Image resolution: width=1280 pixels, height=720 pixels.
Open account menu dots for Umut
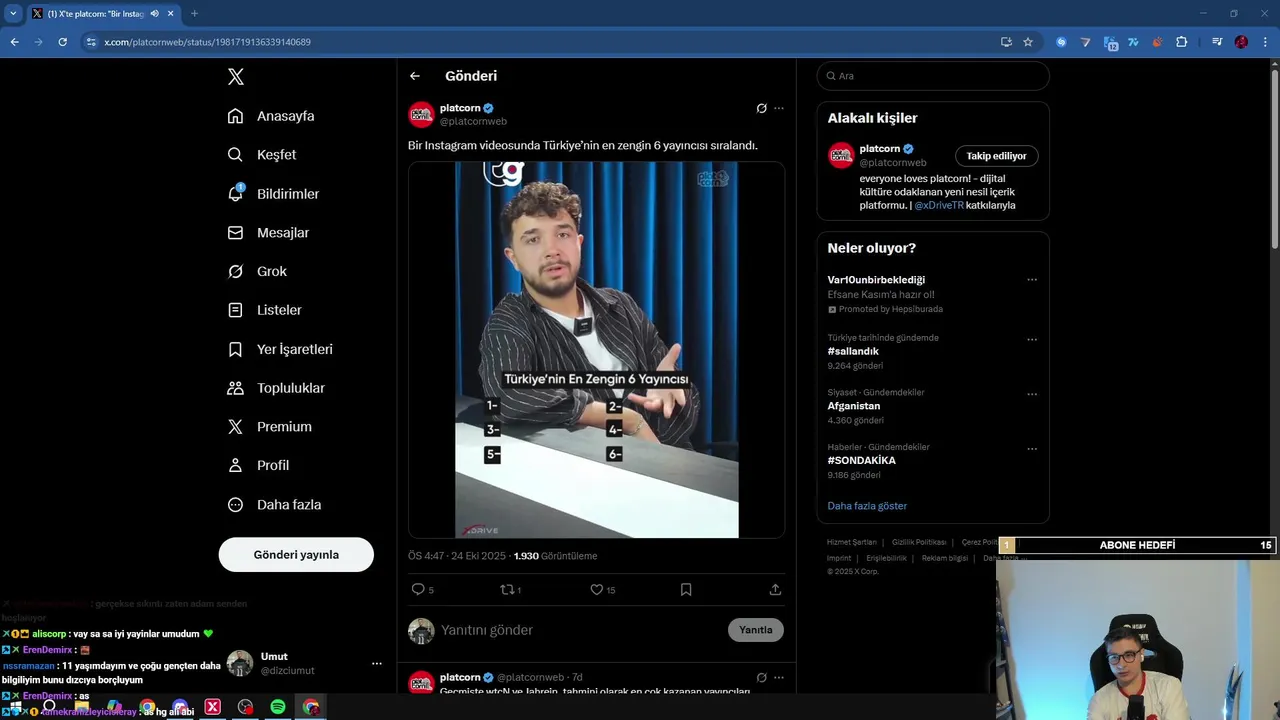coord(376,664)
